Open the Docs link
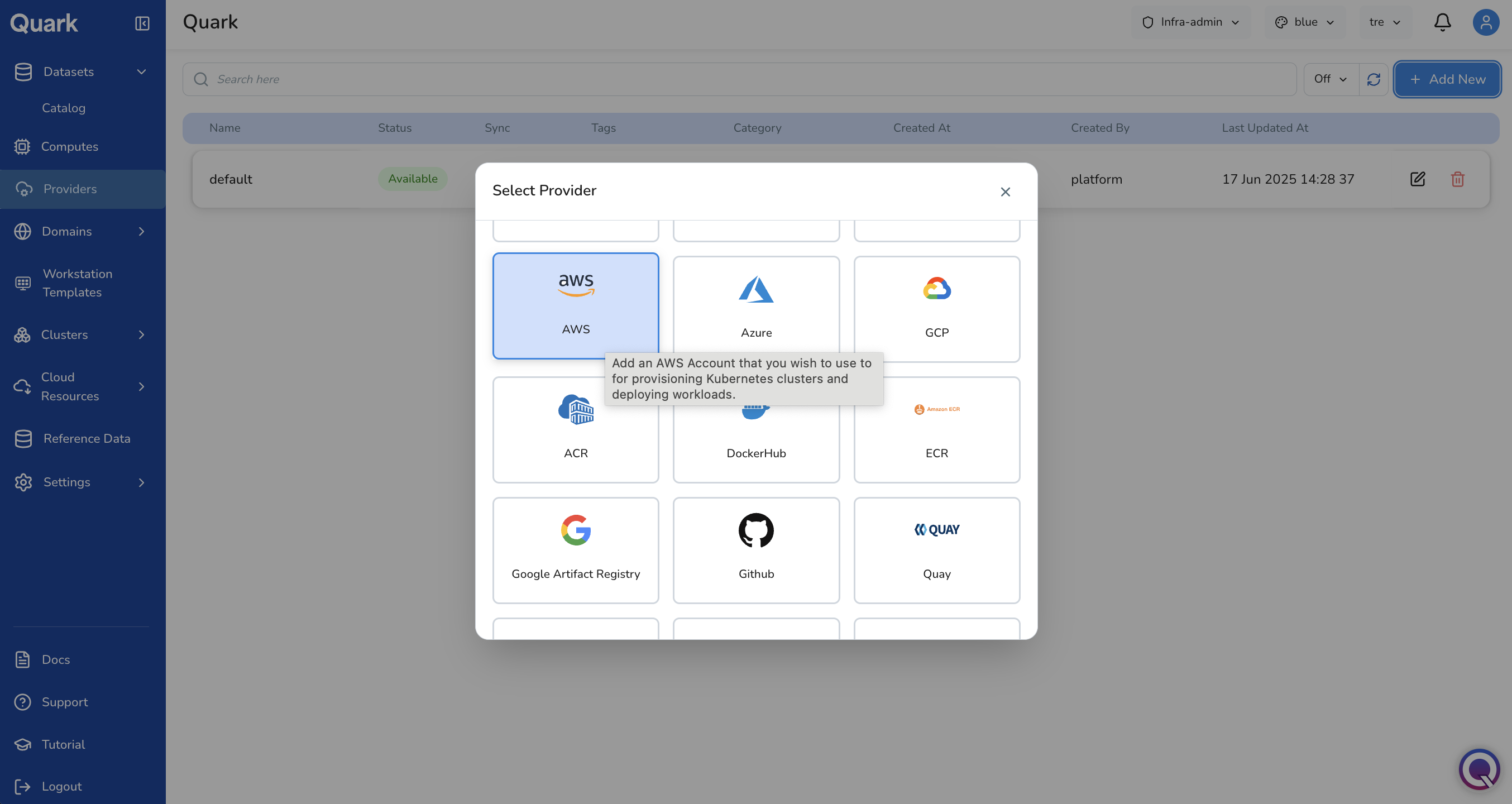This screenshot has width=1512, height=804. tap(55, 659)
